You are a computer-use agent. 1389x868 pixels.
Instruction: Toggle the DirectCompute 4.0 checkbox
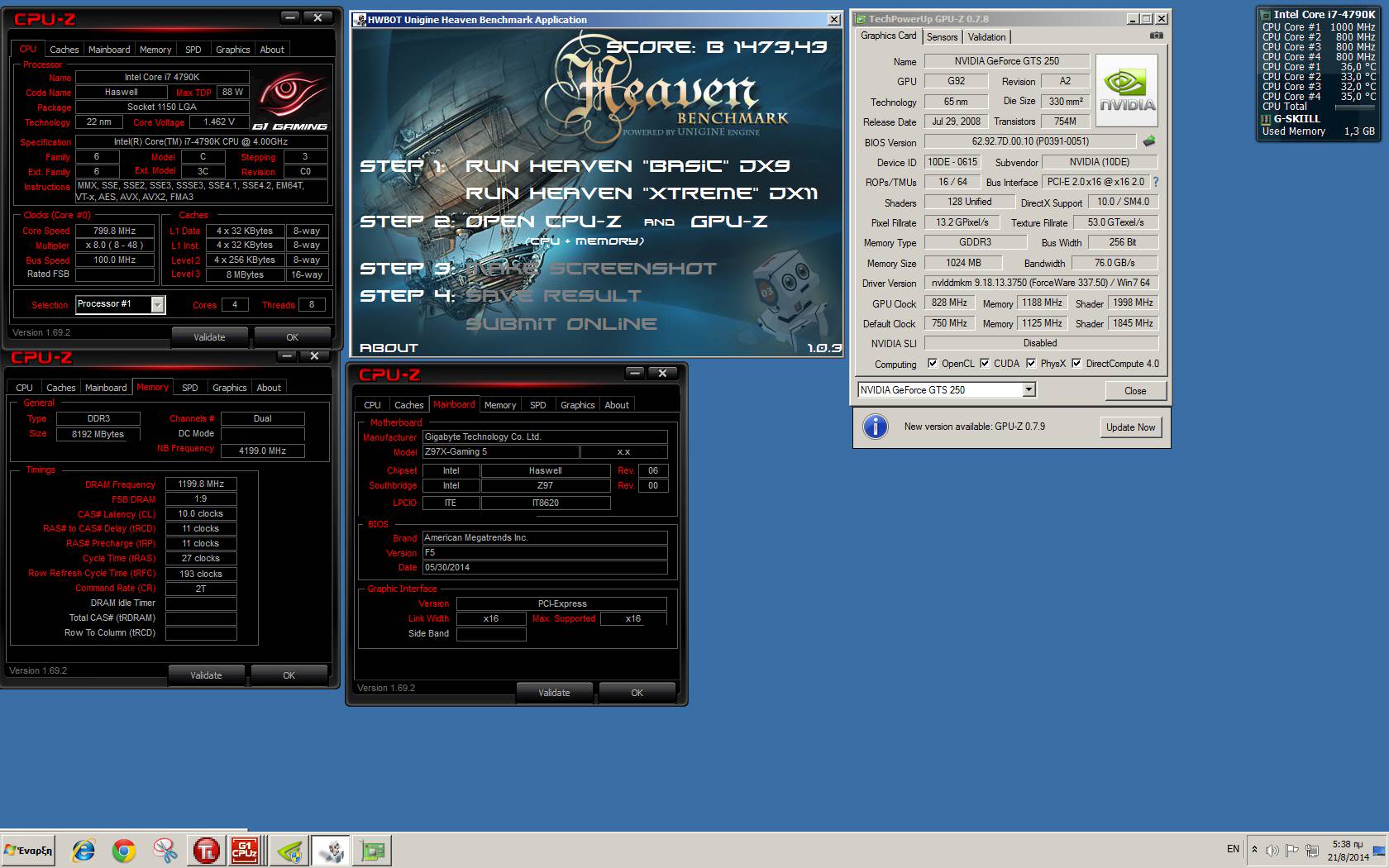1076,363
